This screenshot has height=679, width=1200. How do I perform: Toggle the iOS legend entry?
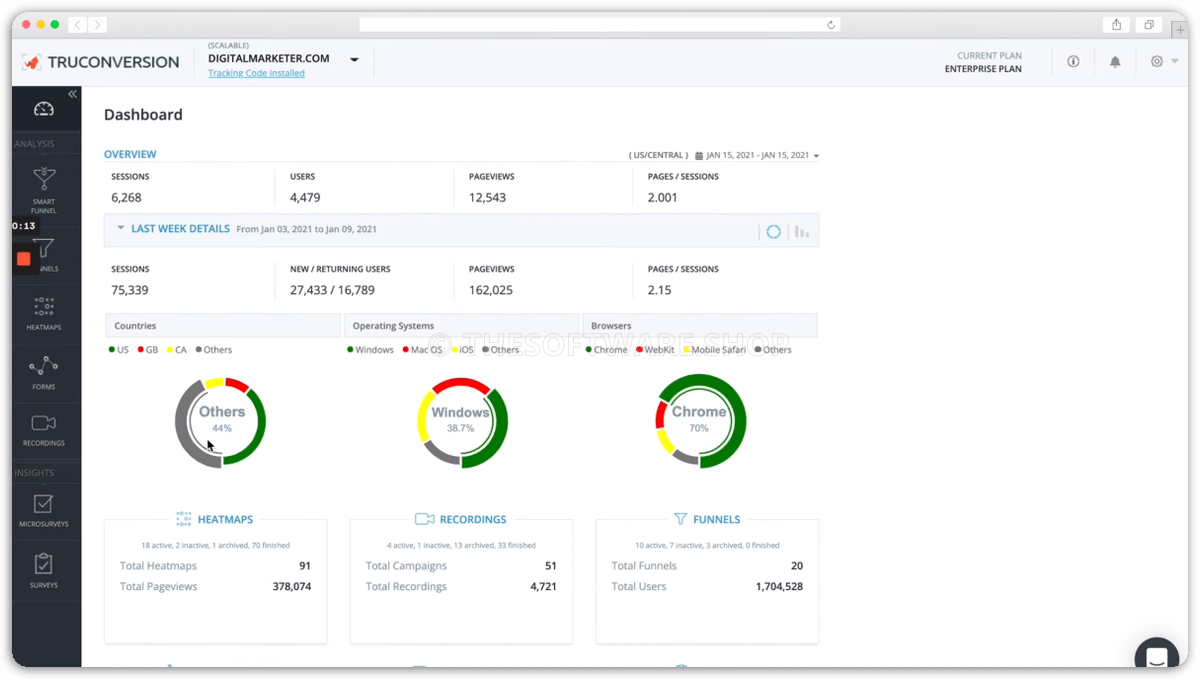pyautogui.click(x=462, y=350)
